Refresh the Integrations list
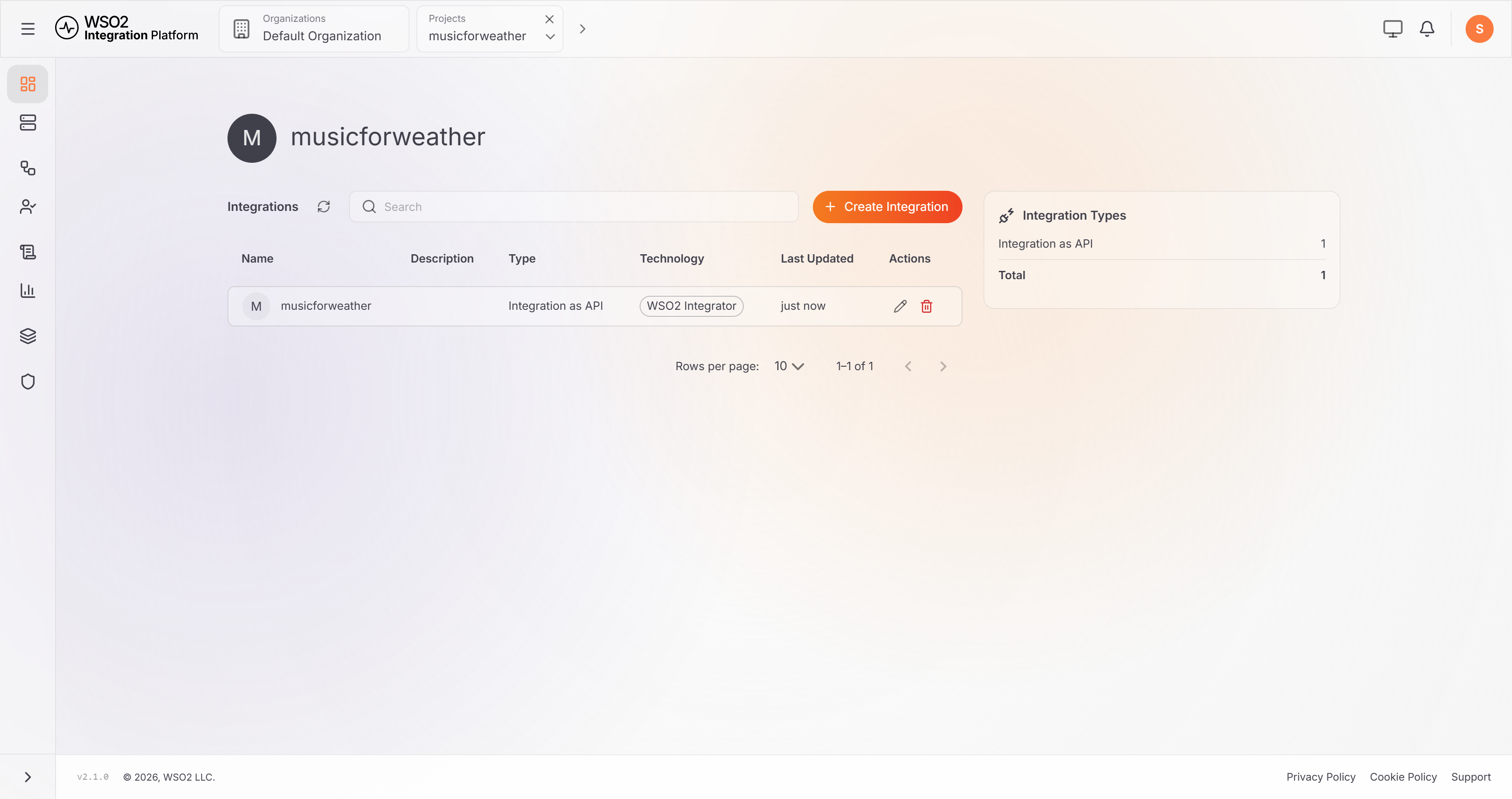The width and height of the screenshot is (1512, 799). 323,207
